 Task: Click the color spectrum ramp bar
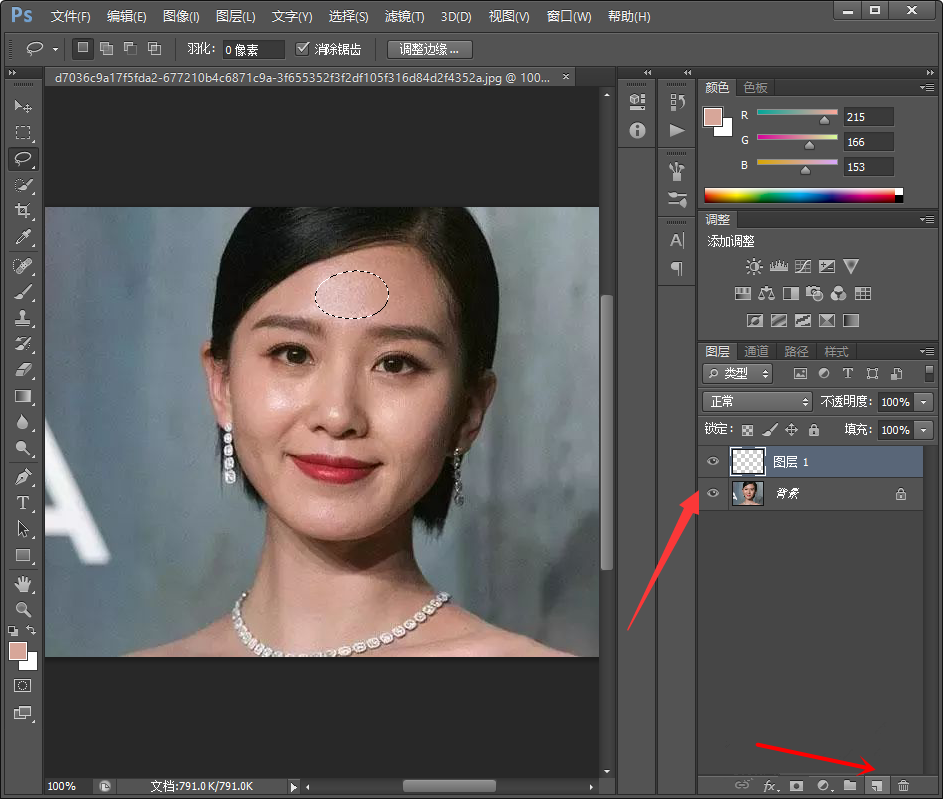802,195
